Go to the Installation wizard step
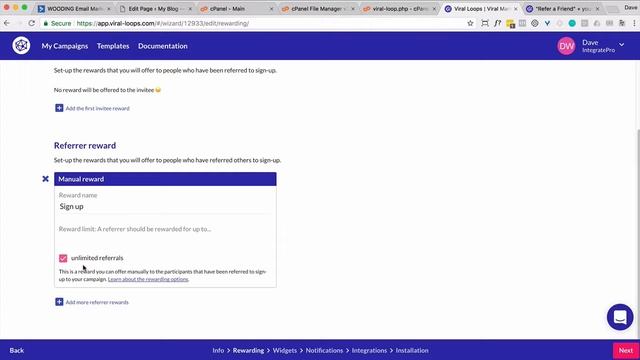 coord(412,350)
